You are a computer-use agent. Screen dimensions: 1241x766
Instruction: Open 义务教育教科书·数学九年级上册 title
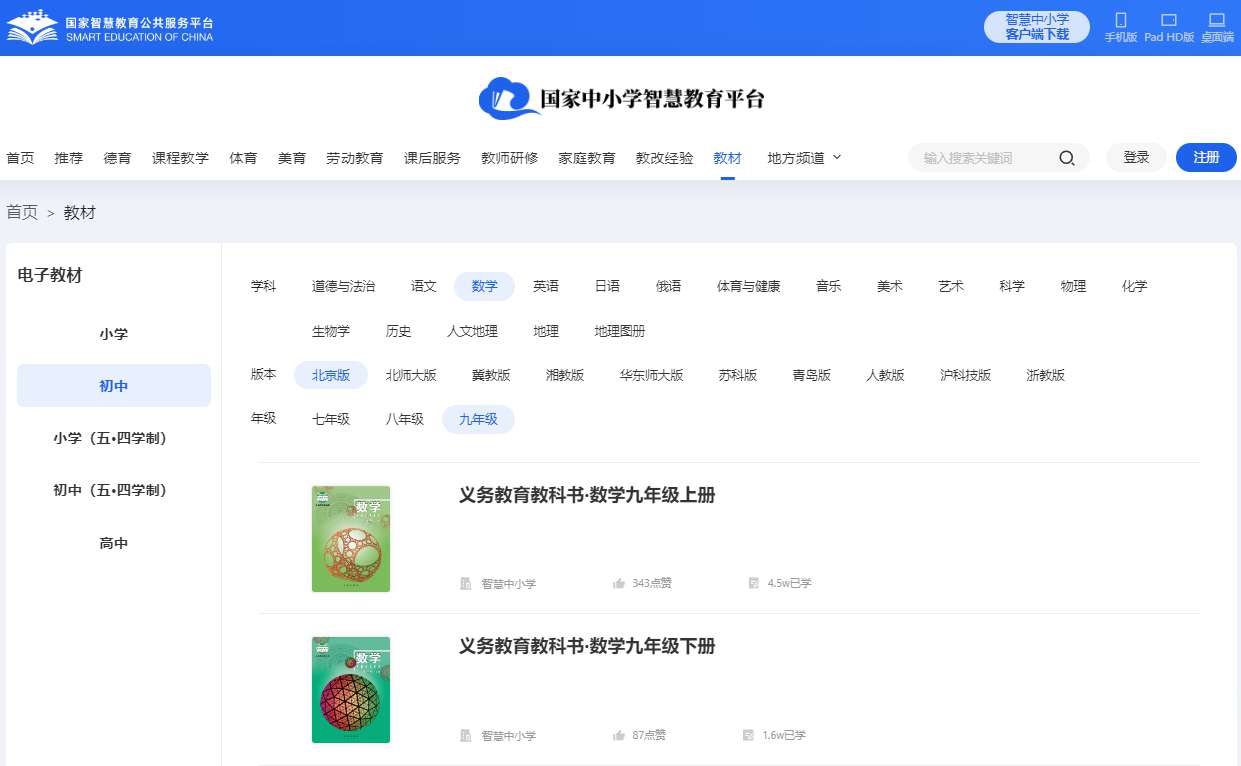587,496
